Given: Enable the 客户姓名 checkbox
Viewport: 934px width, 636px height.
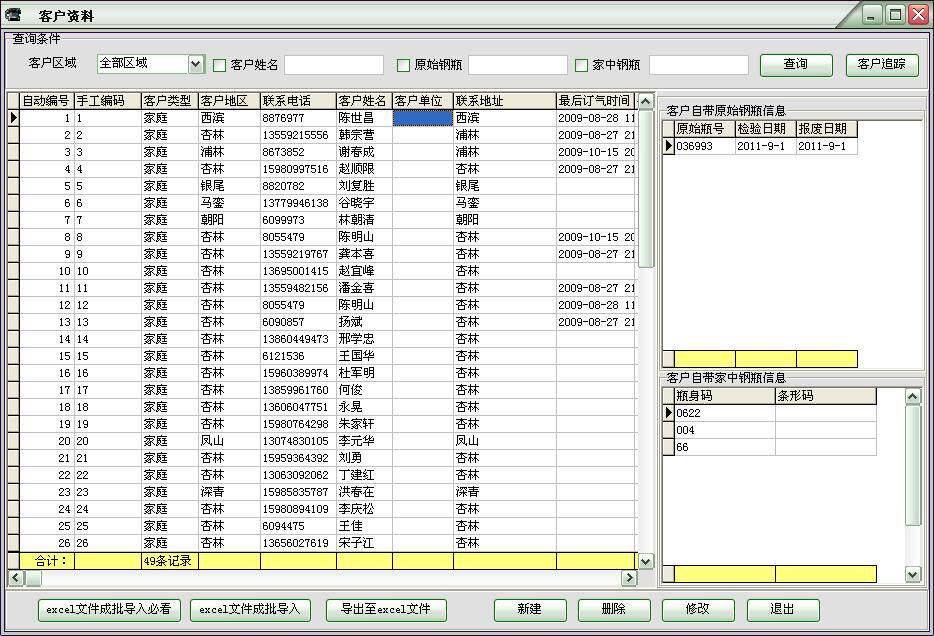Looking at the screenshot, I should tap(219, 65).
